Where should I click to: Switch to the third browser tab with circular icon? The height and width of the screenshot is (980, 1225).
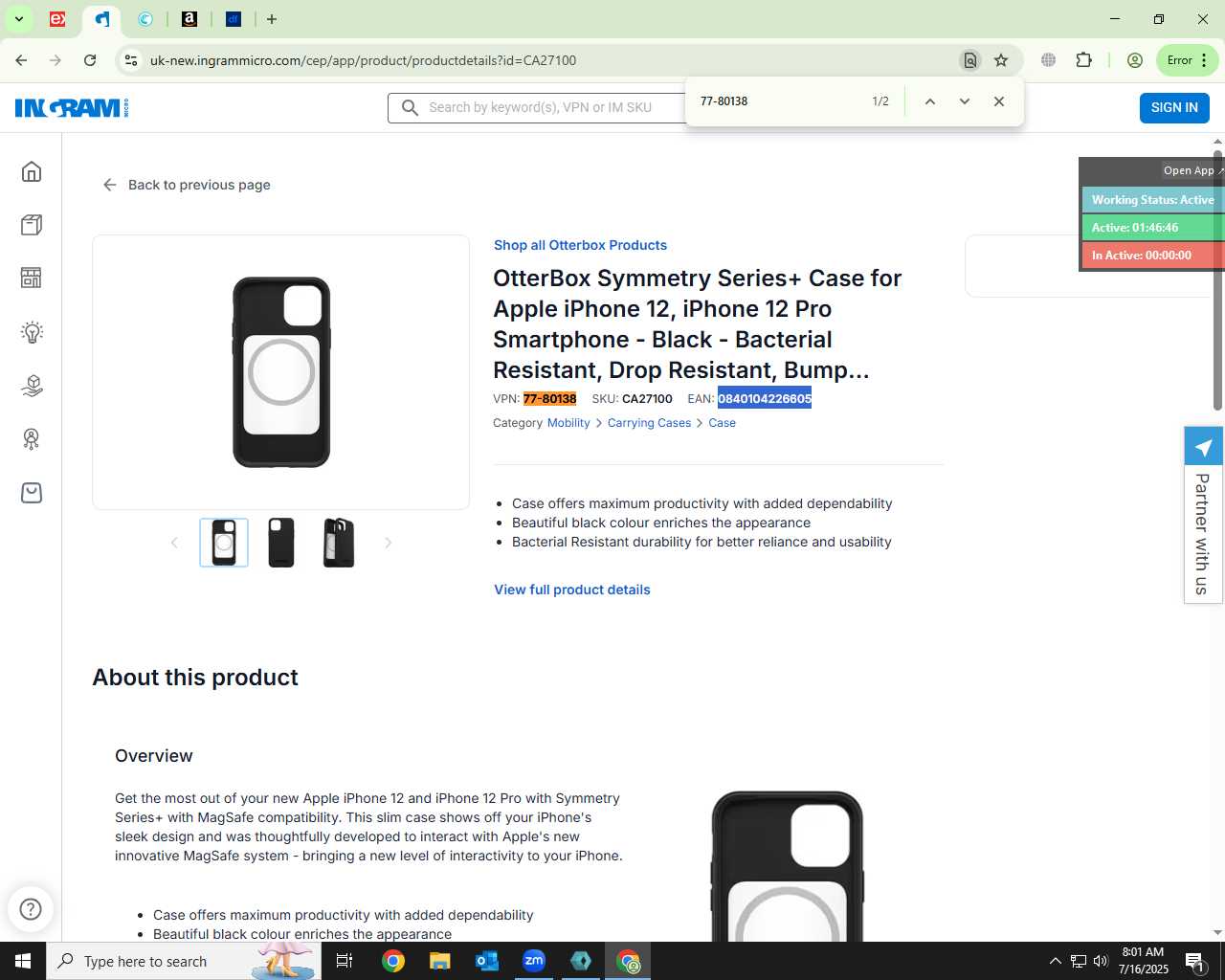click(x=145, y=19)
